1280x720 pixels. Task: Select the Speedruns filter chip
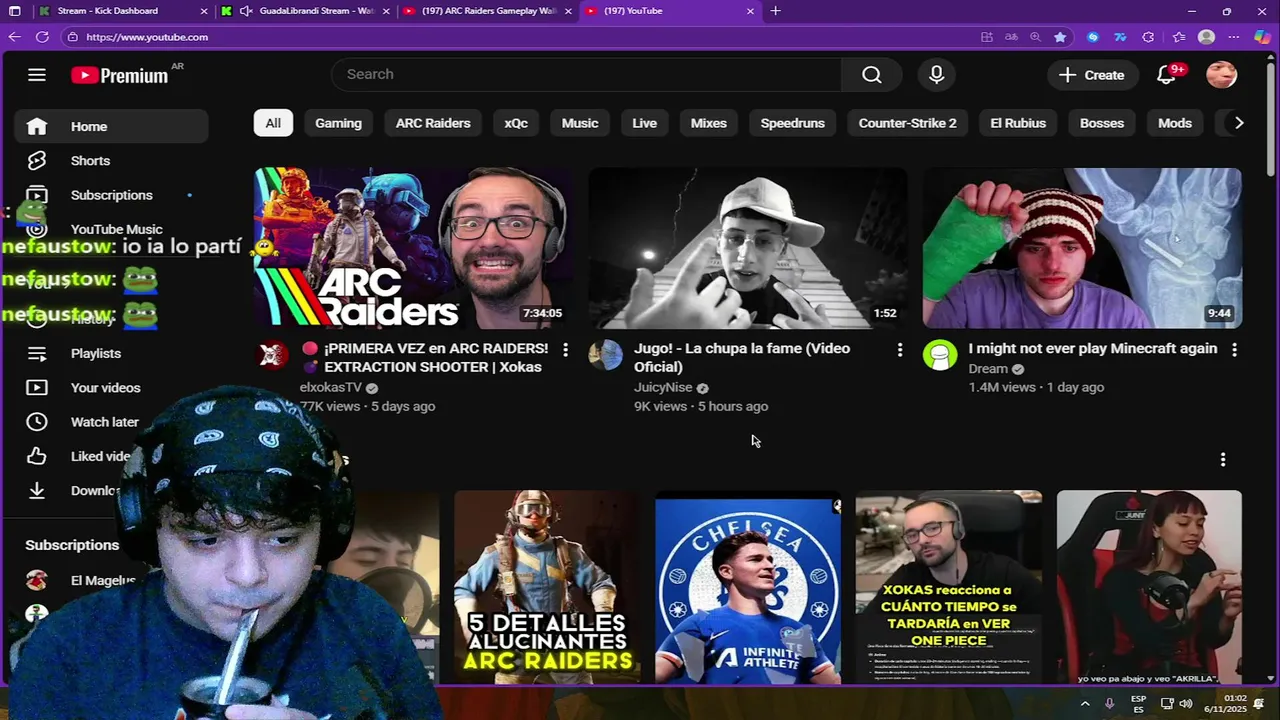tap(793, 123)
